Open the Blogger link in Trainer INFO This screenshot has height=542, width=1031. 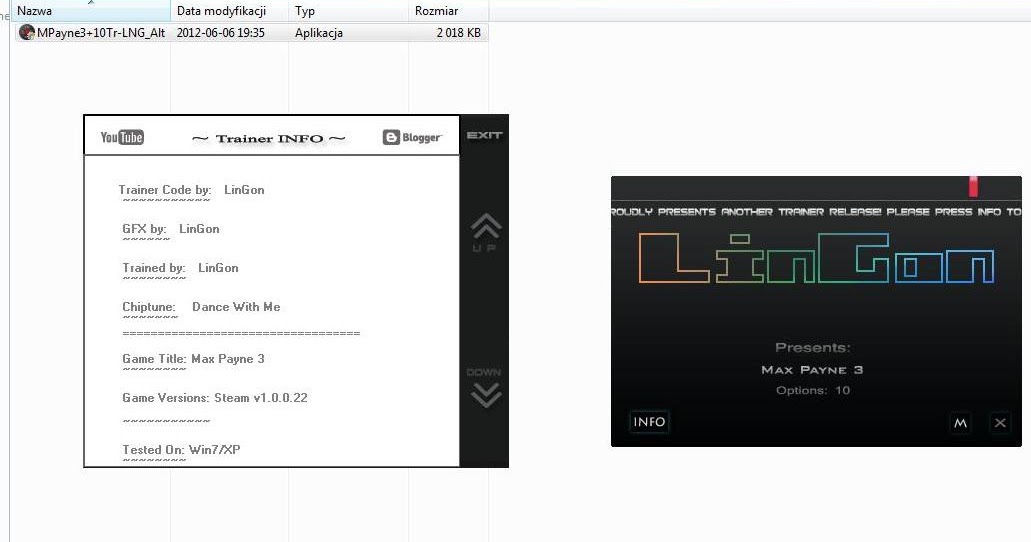412,137
